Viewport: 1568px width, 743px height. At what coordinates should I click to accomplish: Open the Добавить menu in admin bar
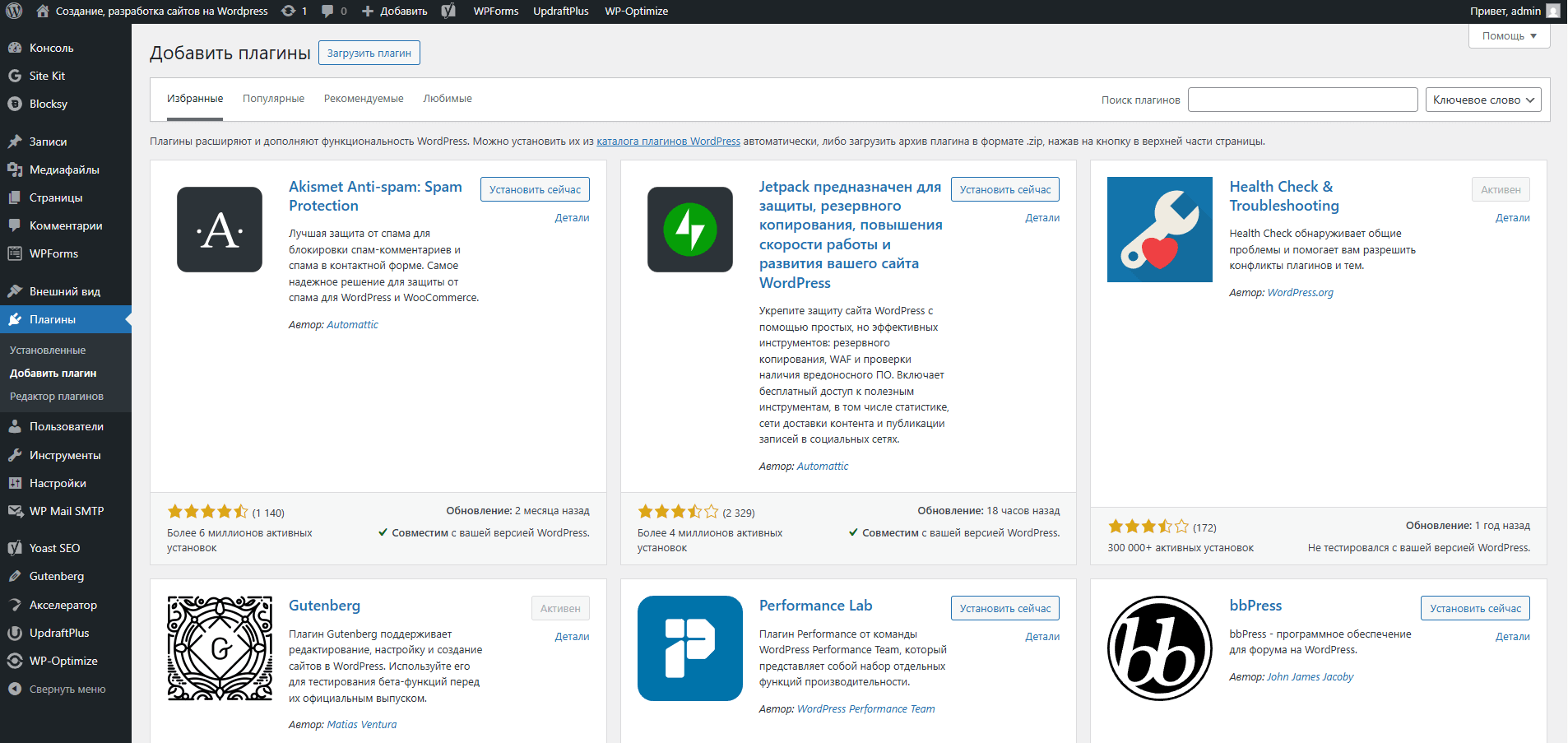[396, 12]
